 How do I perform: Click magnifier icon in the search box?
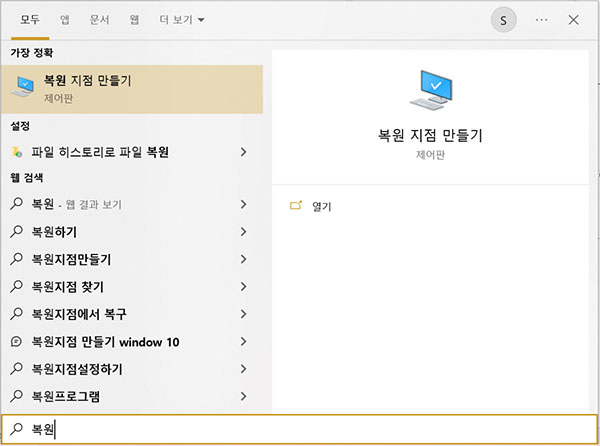coord(16,429)
